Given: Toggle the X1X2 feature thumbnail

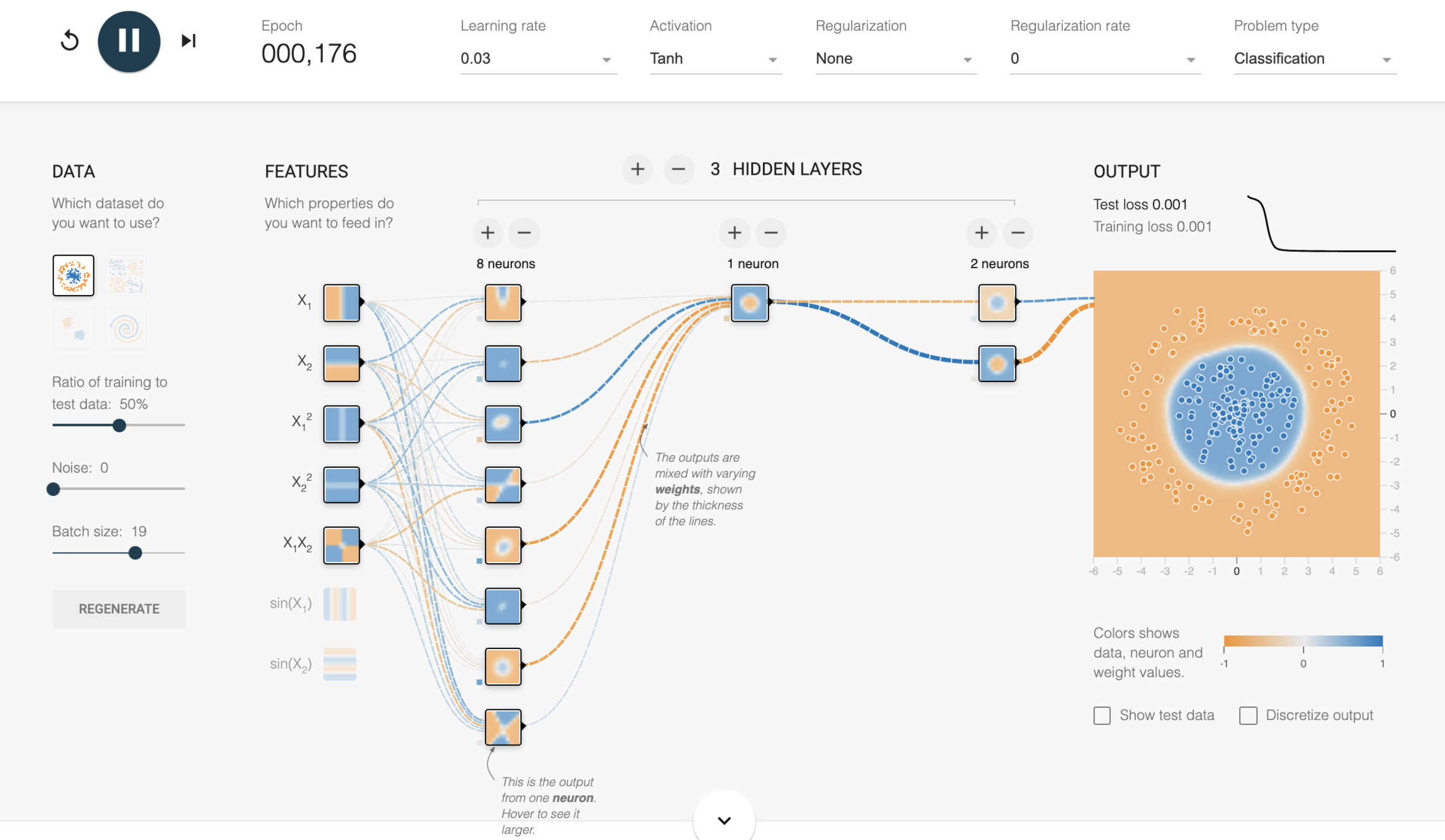Looking at the screenshot, I should pyautogui.click(x=341, y=545).
